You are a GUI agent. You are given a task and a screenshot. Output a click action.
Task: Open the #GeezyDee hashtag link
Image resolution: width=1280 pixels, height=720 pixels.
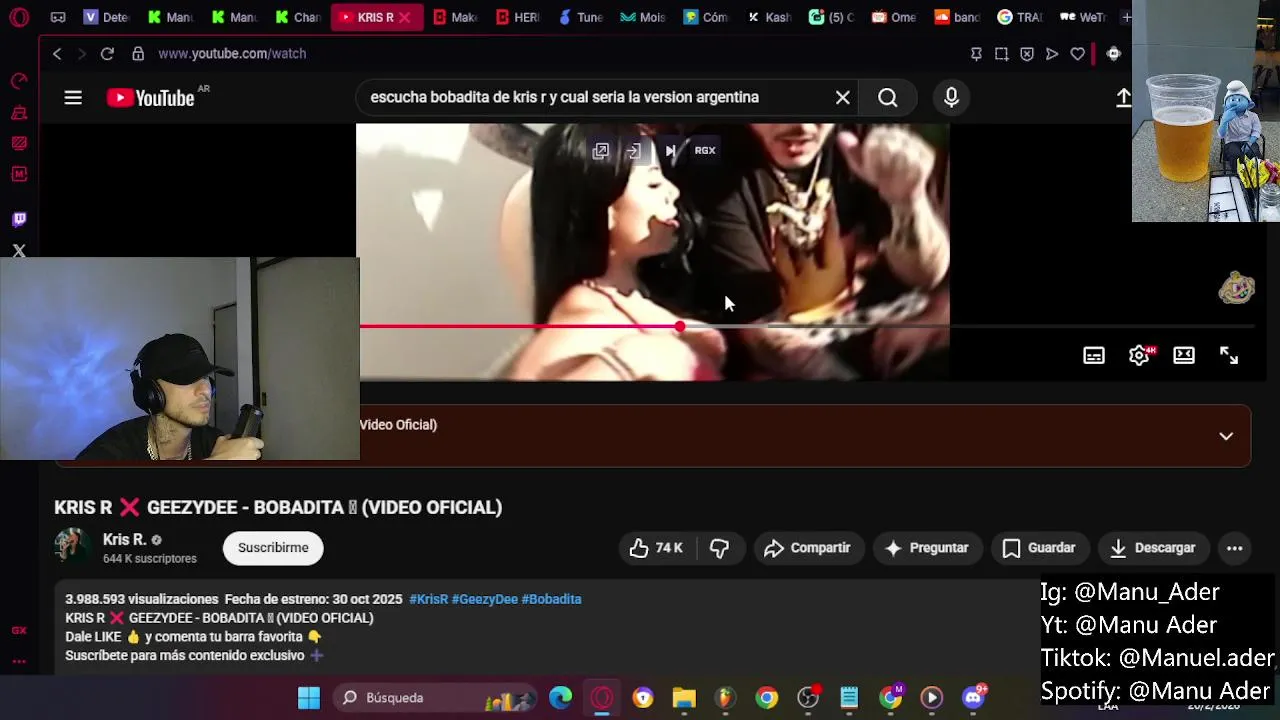click(484, 599)
